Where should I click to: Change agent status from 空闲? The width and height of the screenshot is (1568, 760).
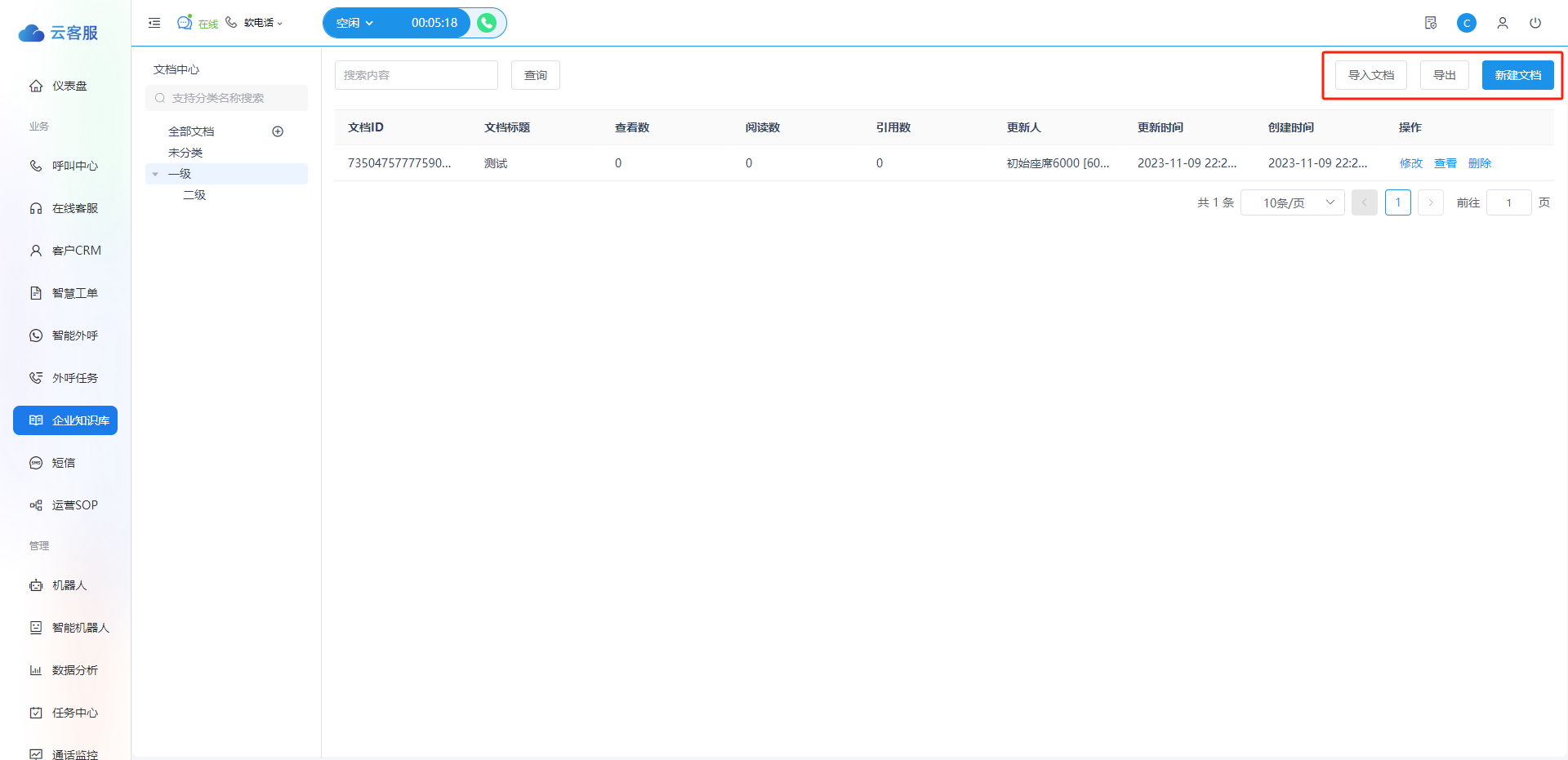click(x=354, y=23)
